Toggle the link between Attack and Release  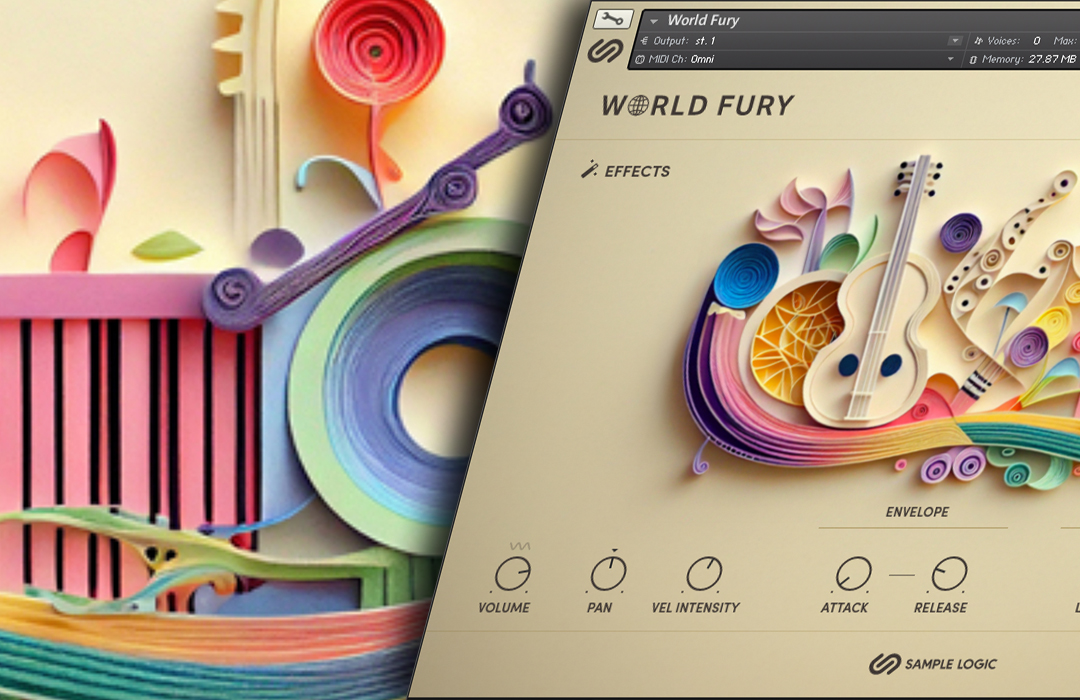point(901,574)
